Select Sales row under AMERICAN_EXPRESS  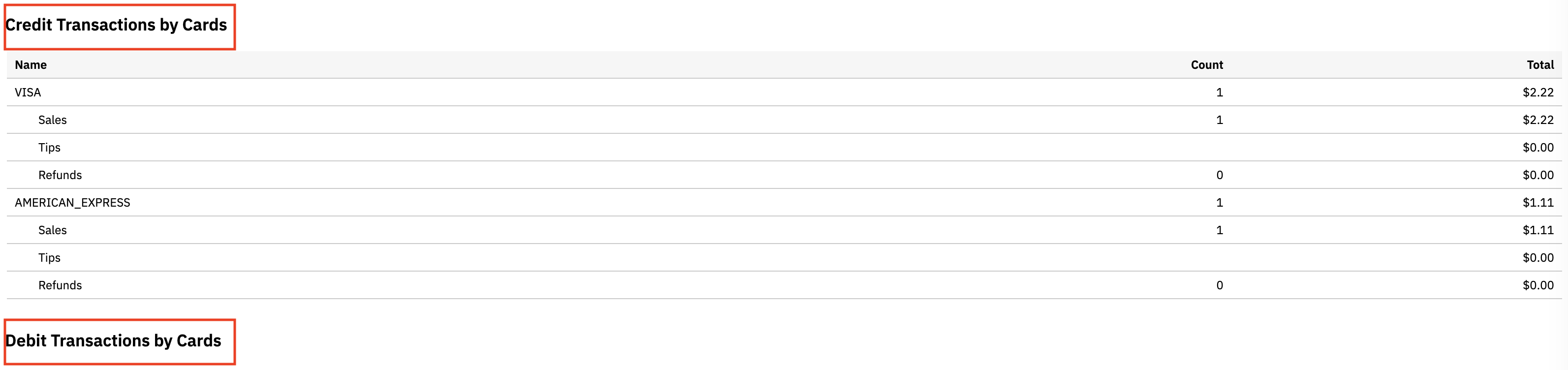pos(784,230)
